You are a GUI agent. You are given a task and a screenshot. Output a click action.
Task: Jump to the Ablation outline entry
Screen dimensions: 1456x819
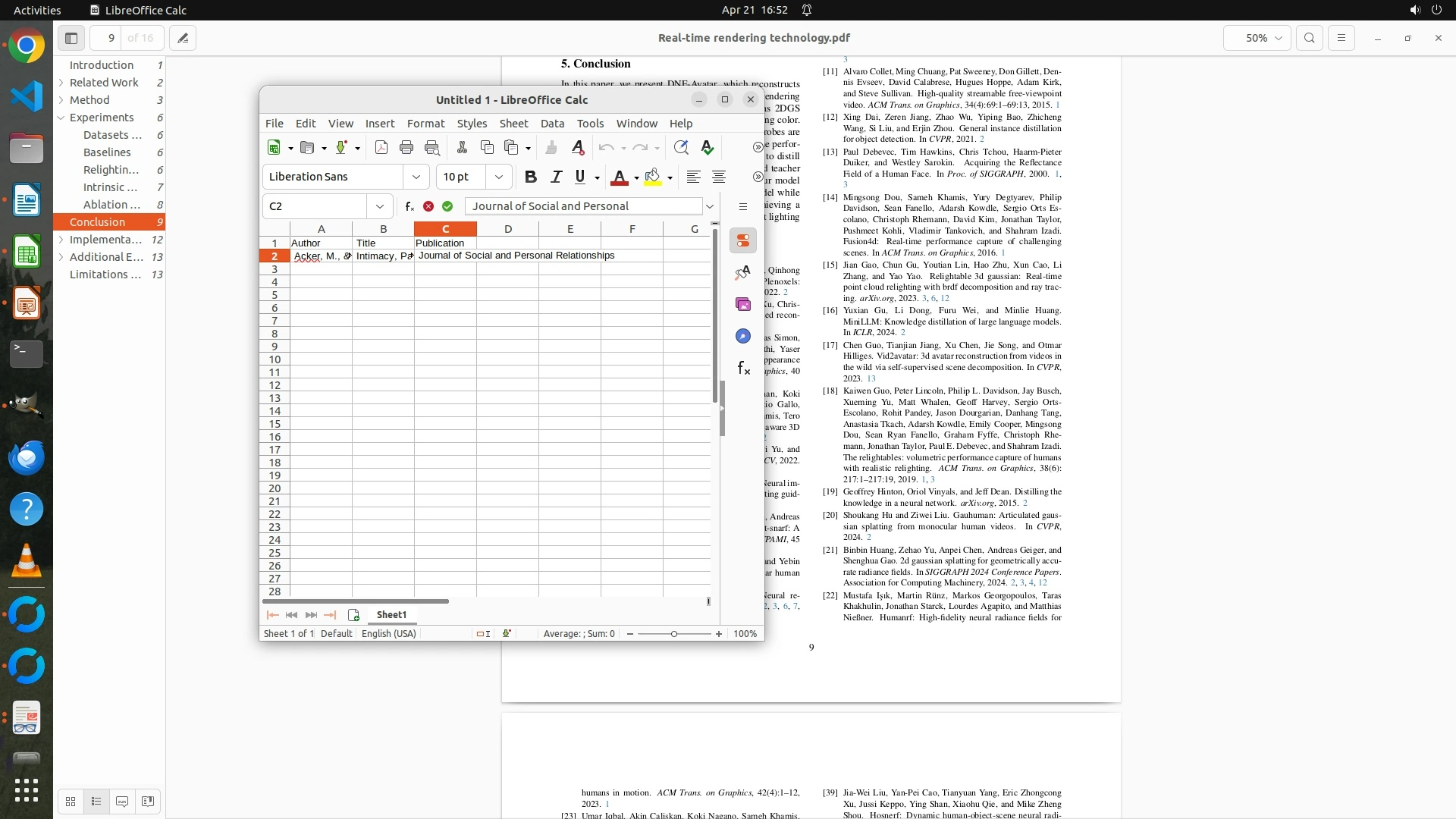click(111, 205)
